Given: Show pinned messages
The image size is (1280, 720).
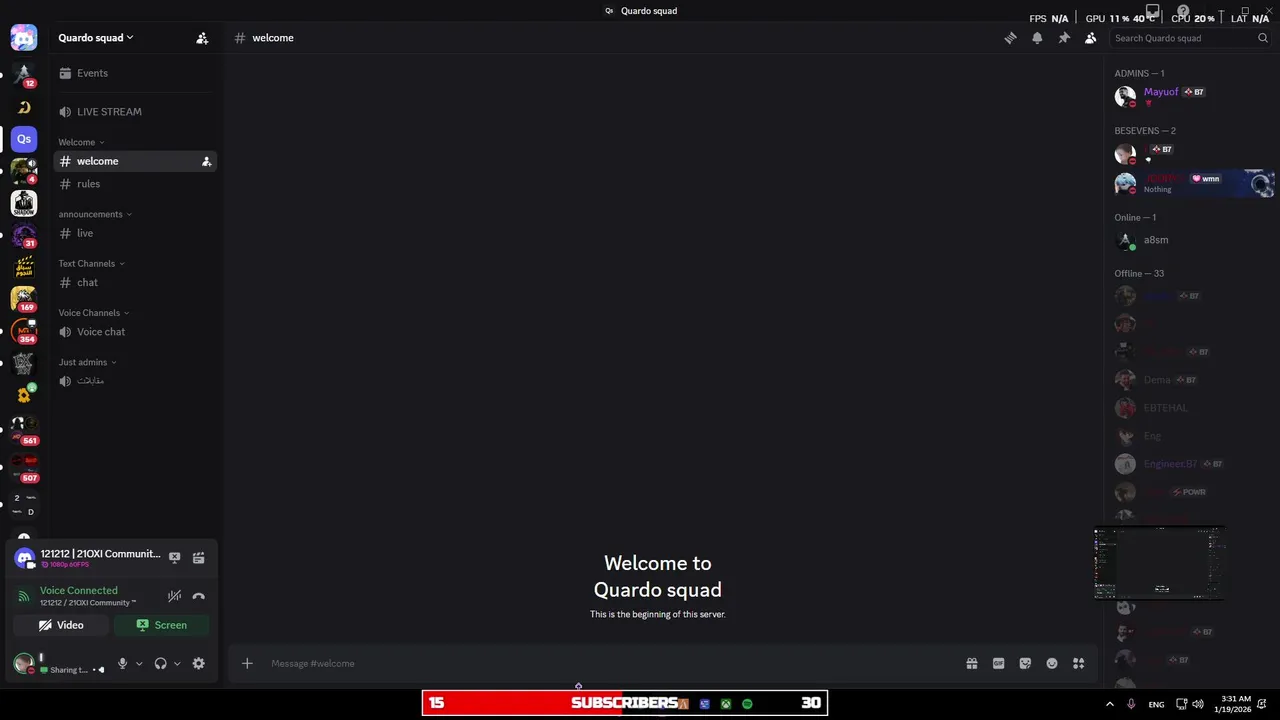Looking at the screenshot, I should pos(1064,38).
